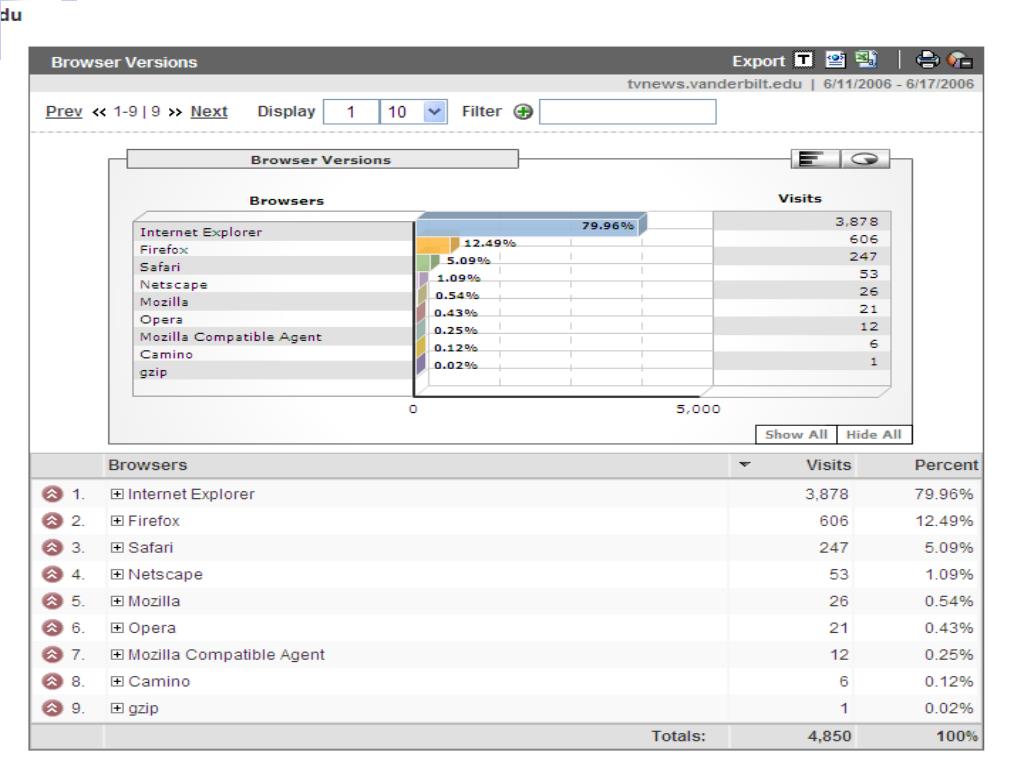This screenshot has height=768, width=1024.
Task: Click red icon next to Netscape row
Action: tap(52, 575)
